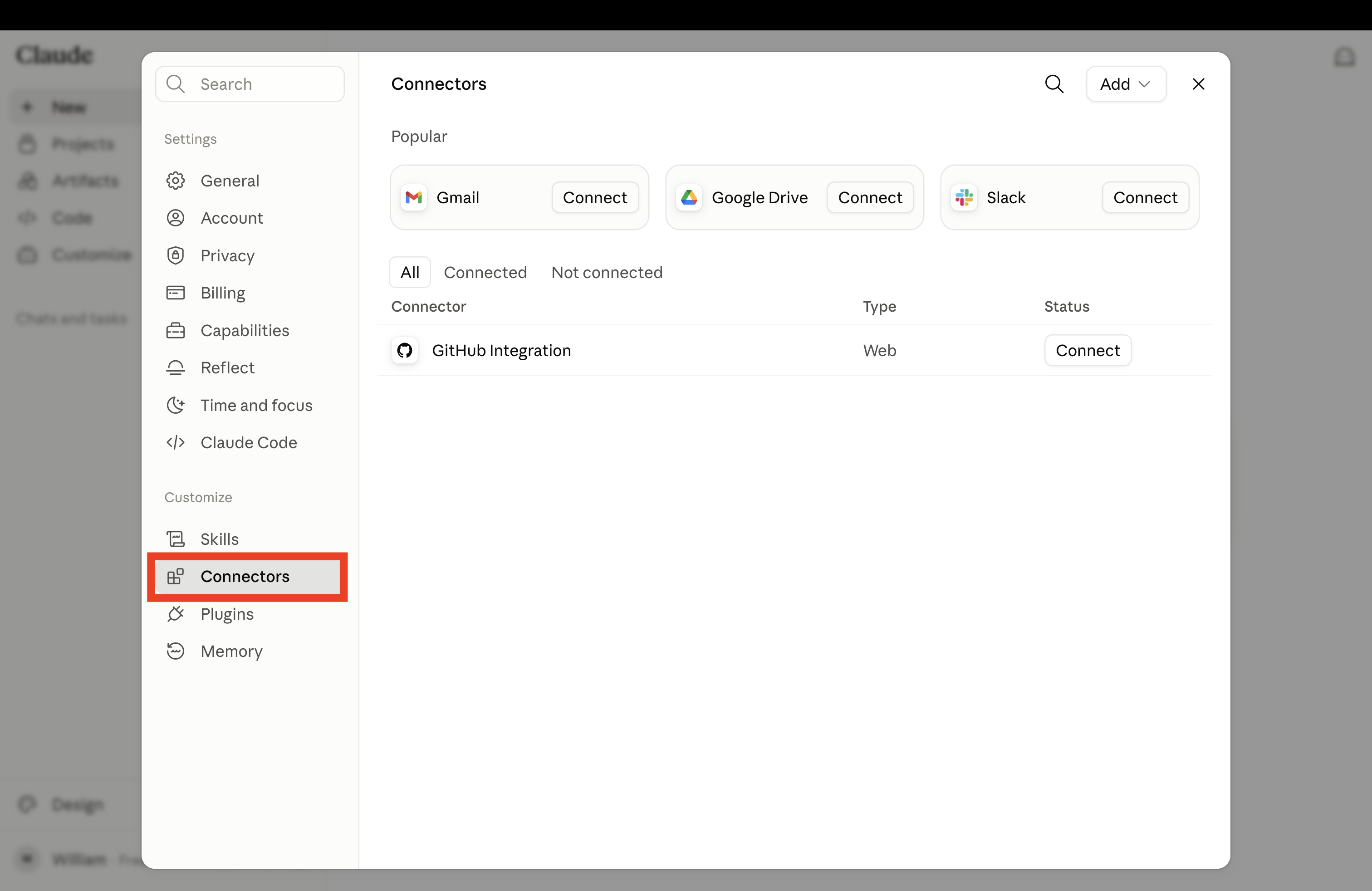Connect GitHub Integration
Viewport: 1372px width, 891px height.
point(1088,350)
